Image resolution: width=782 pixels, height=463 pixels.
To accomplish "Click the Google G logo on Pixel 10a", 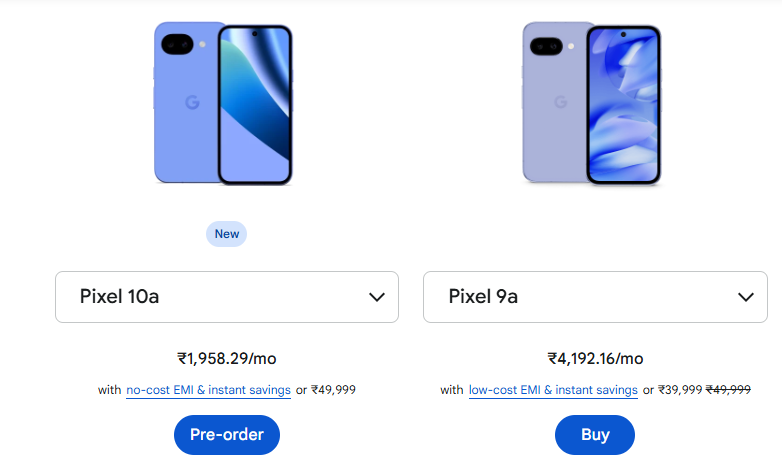I will [x=192, y=102].
